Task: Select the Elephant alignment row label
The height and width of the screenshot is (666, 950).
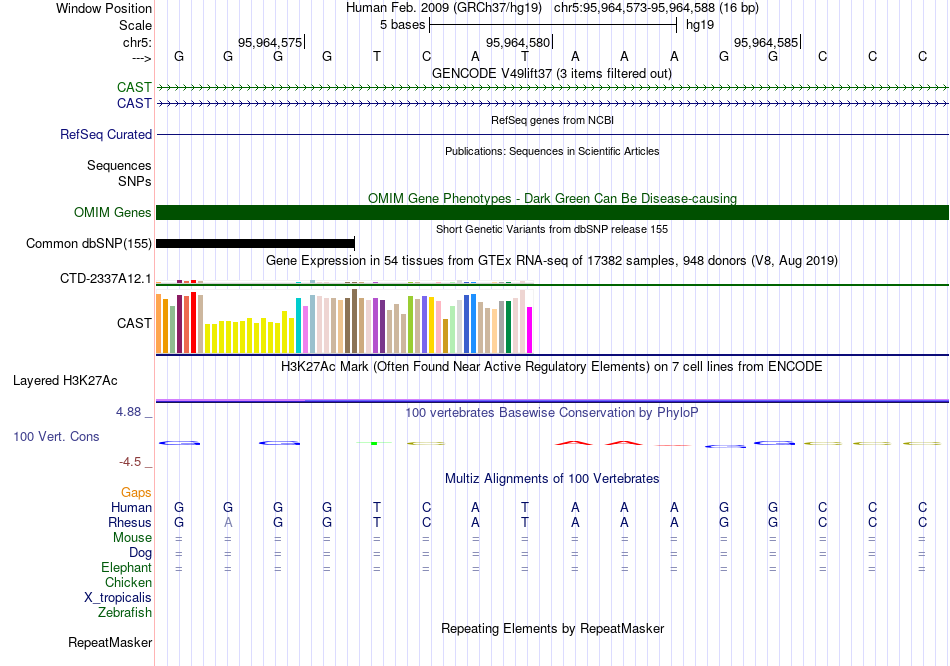Action: [x=126, y=568]
